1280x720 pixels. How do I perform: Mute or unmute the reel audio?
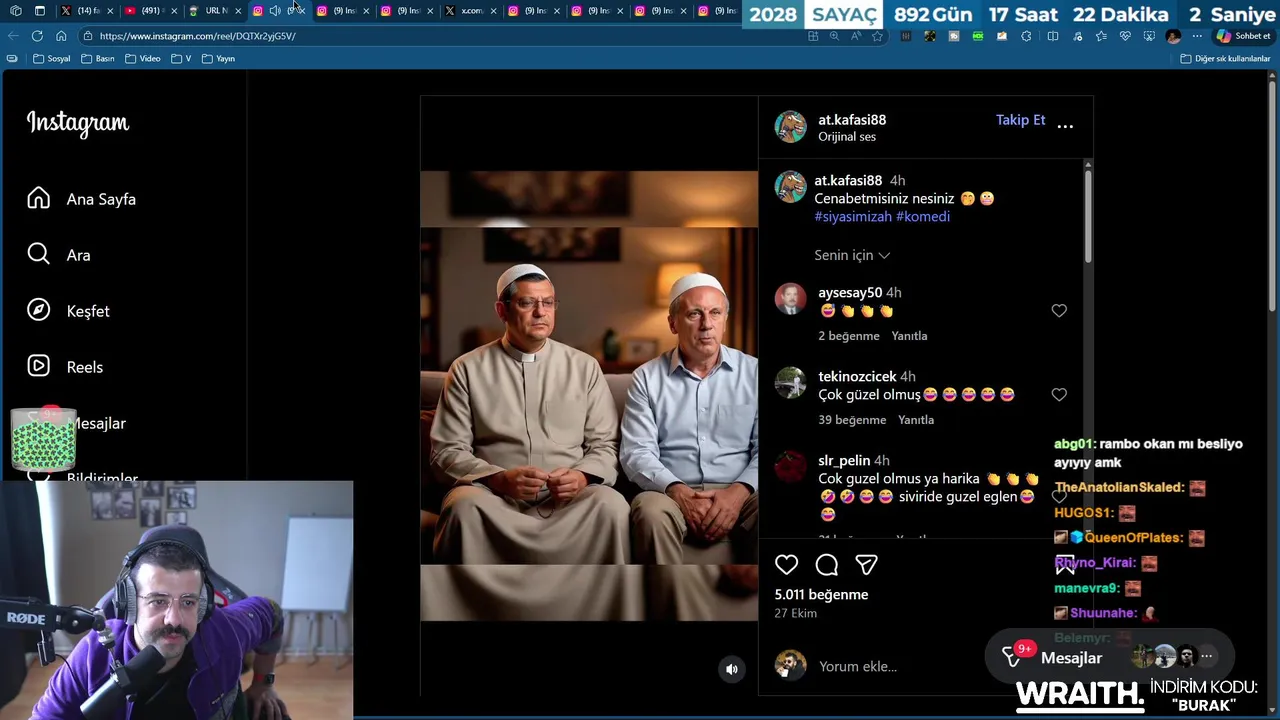click(732, 670)
